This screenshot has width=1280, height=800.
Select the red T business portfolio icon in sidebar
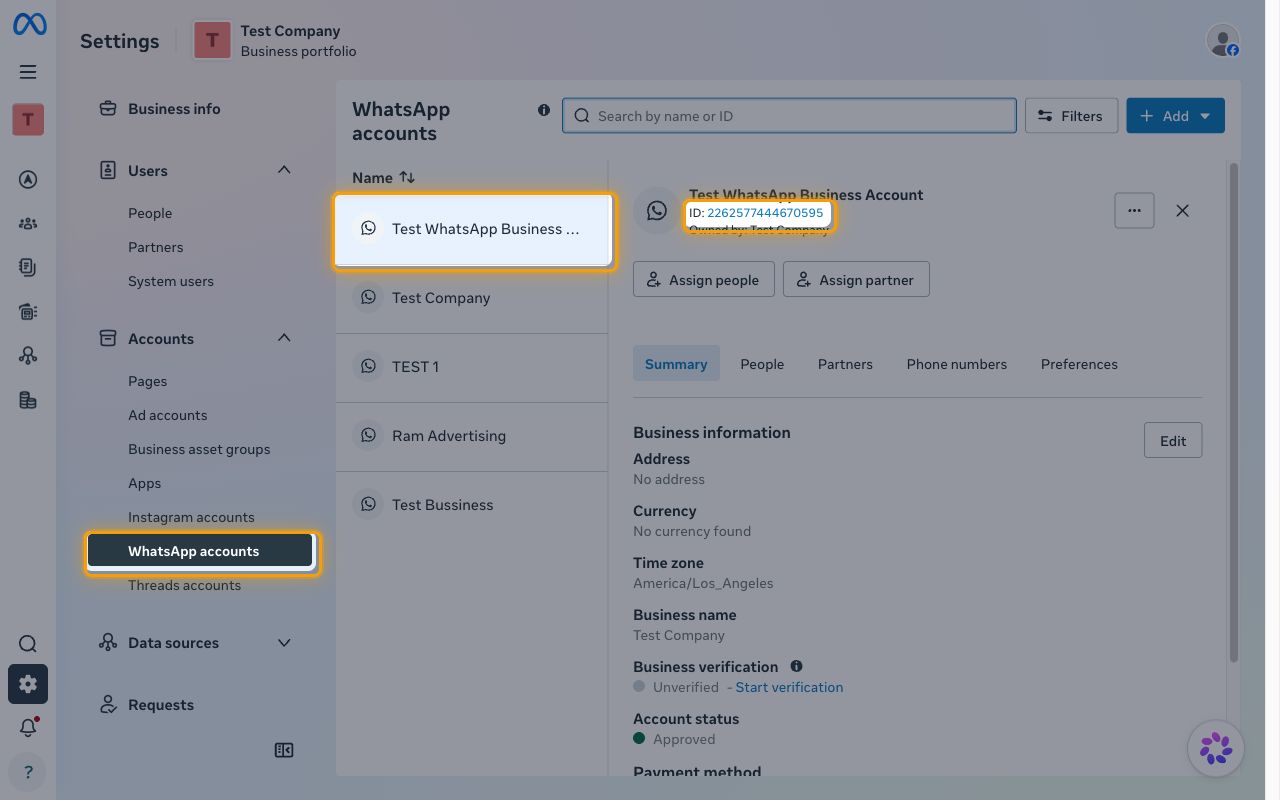tap(28, 120)
